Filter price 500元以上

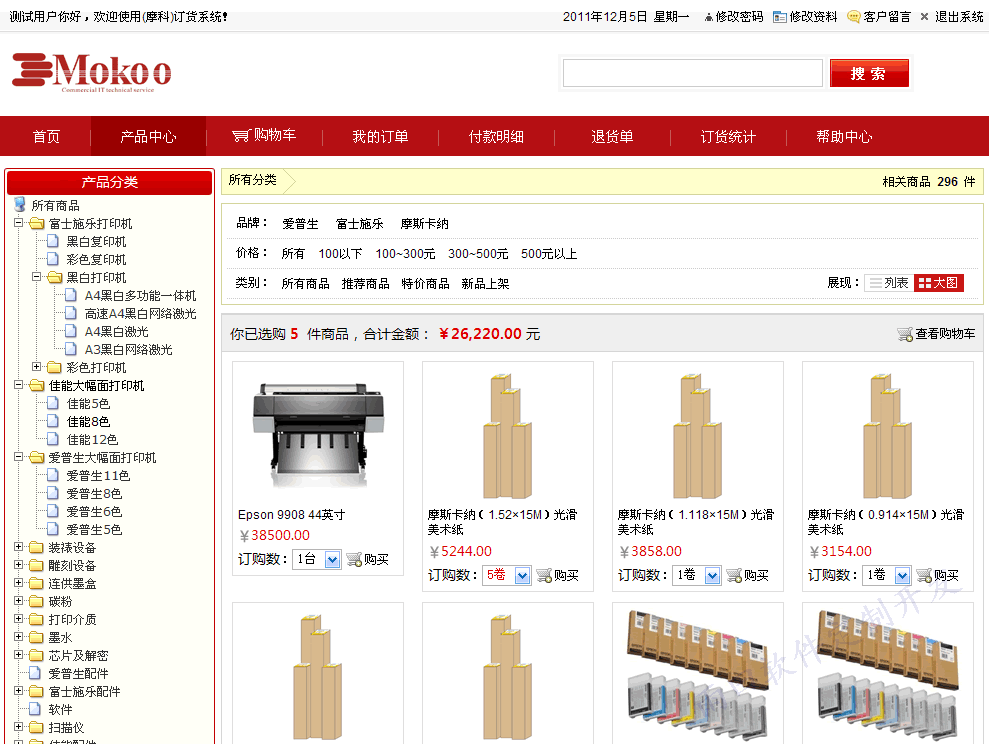point(549,254)
